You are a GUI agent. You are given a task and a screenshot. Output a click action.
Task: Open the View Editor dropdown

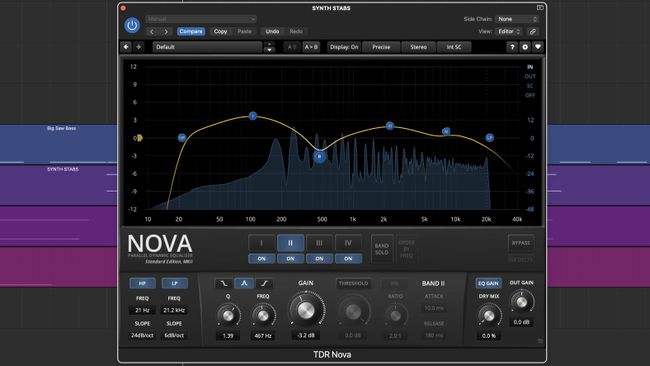pyautogui.click(x=509, y=32)
